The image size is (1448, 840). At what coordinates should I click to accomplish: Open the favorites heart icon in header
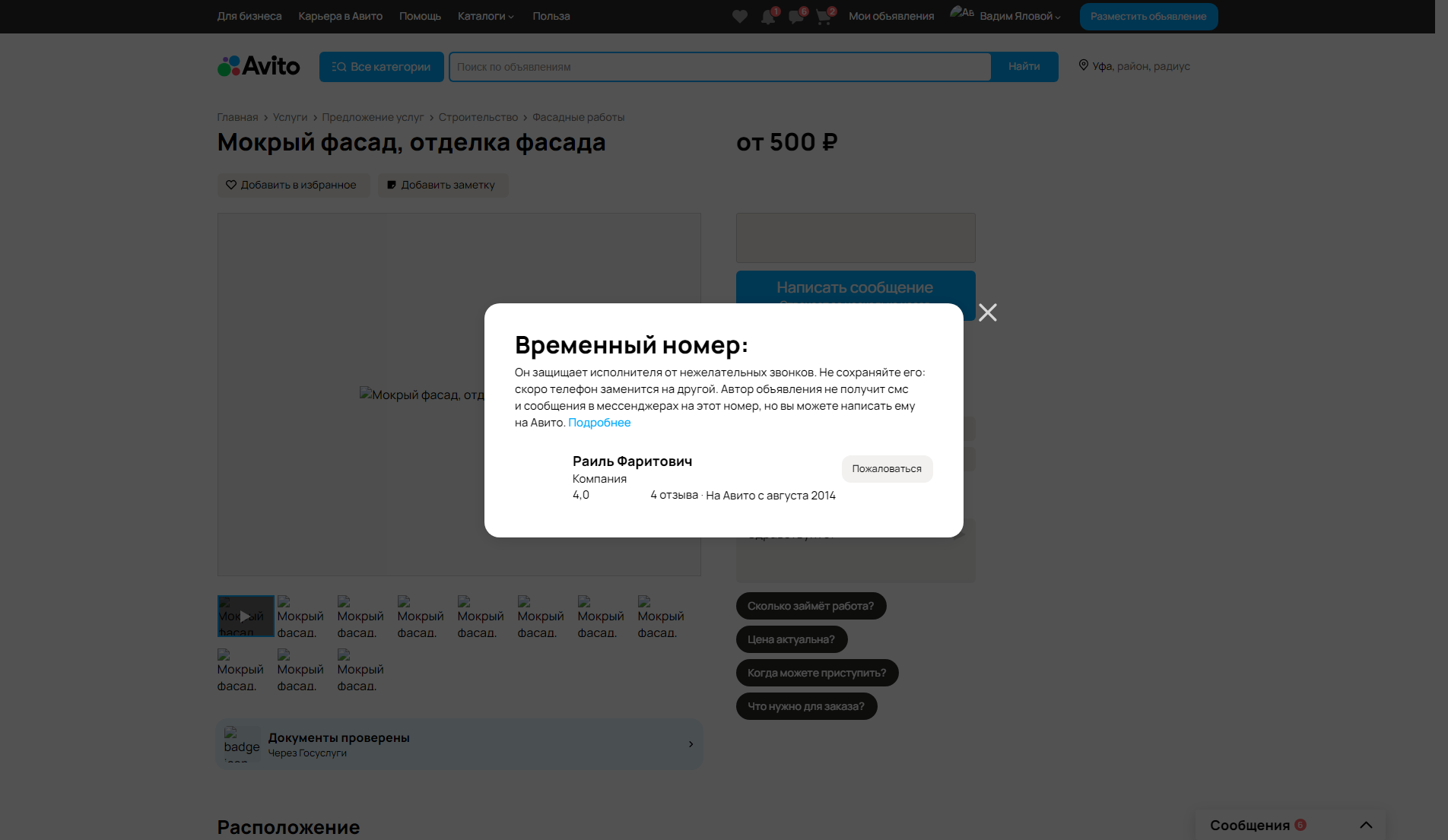point(740,17)
